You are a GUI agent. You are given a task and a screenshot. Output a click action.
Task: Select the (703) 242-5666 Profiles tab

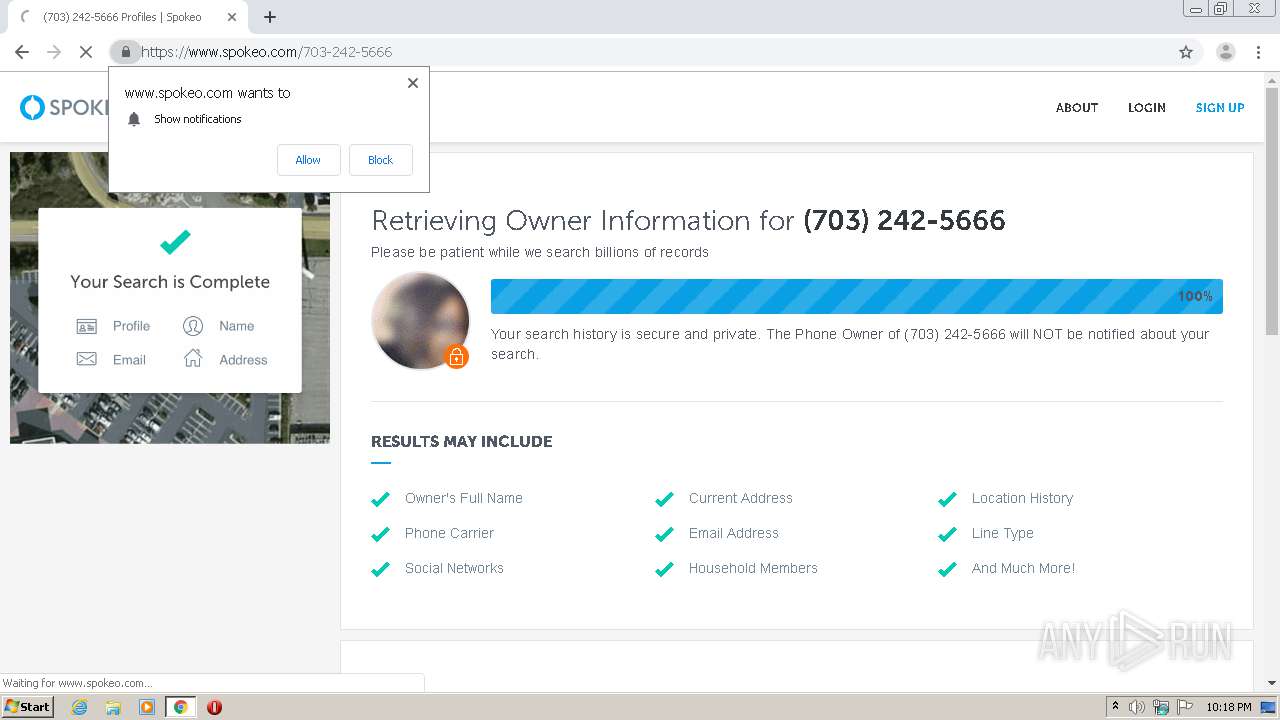122,17
